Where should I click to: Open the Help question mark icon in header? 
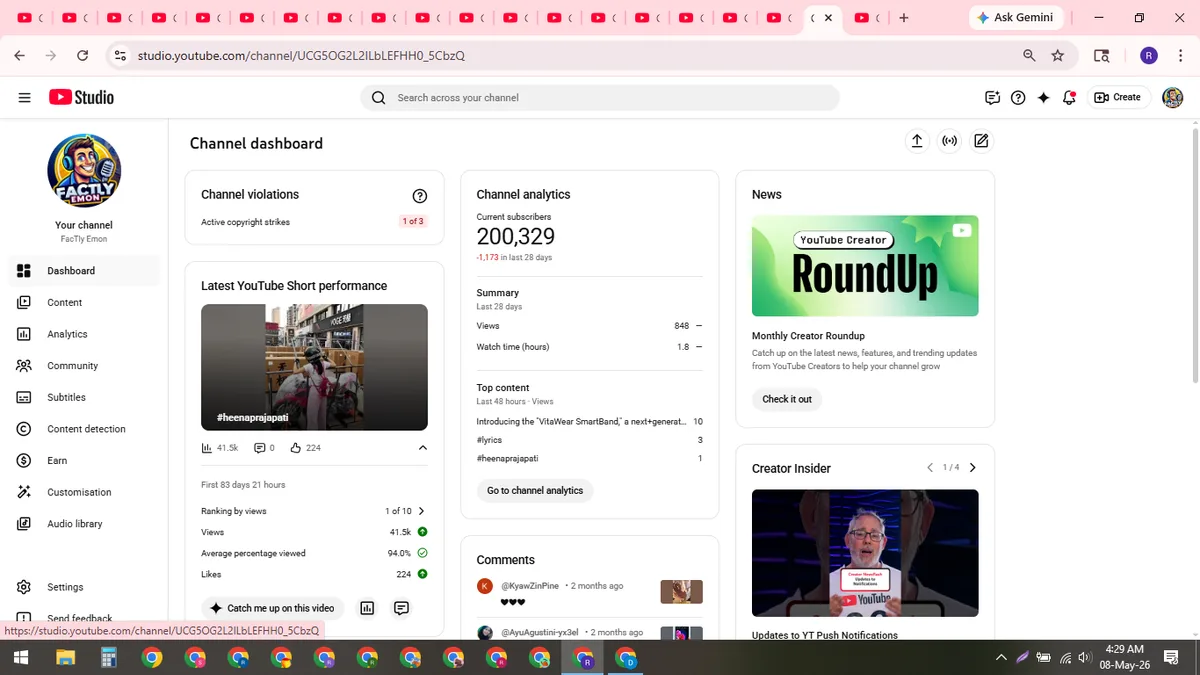coord(1018,97)
